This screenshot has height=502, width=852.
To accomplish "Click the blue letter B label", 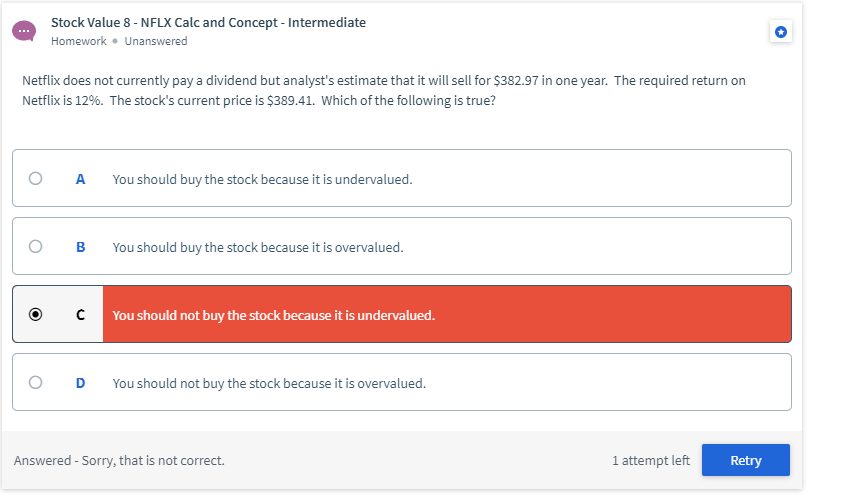I will tap(80, 247).
